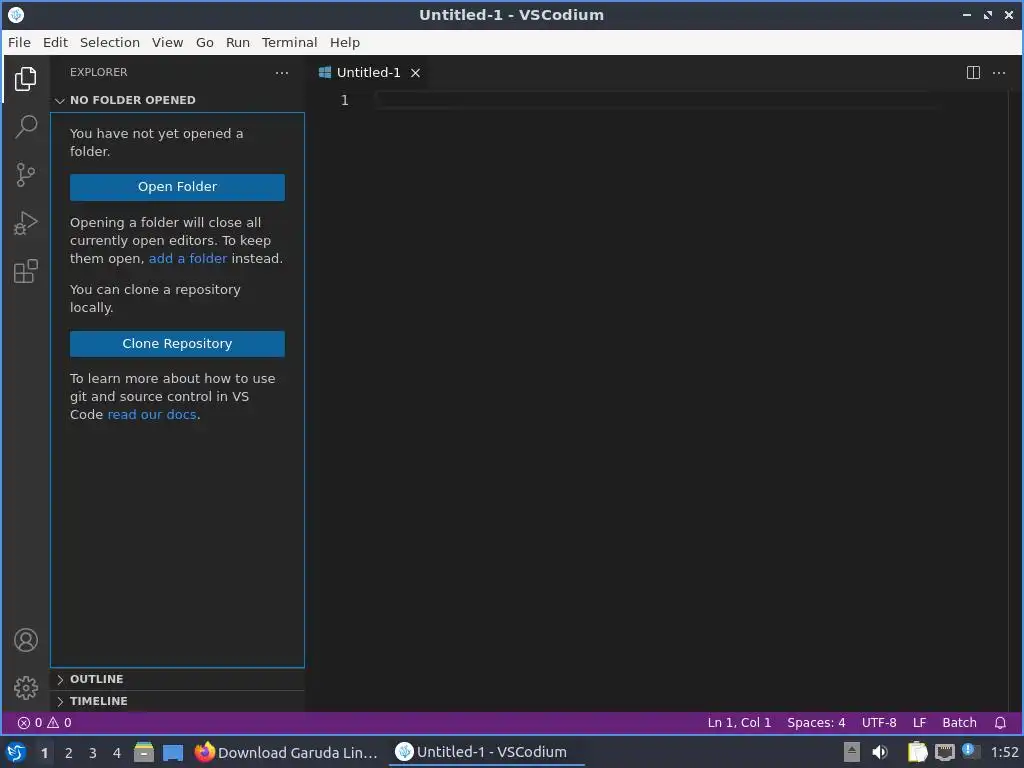Viewport: 1024px width, 768px height.
Task: Follow the 'read our docs' link
Action: click(x=152, y=415)
